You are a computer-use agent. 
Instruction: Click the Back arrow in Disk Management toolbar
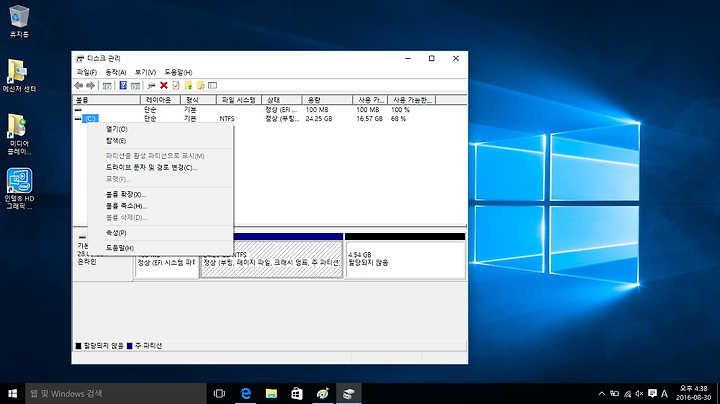point(79,85)
